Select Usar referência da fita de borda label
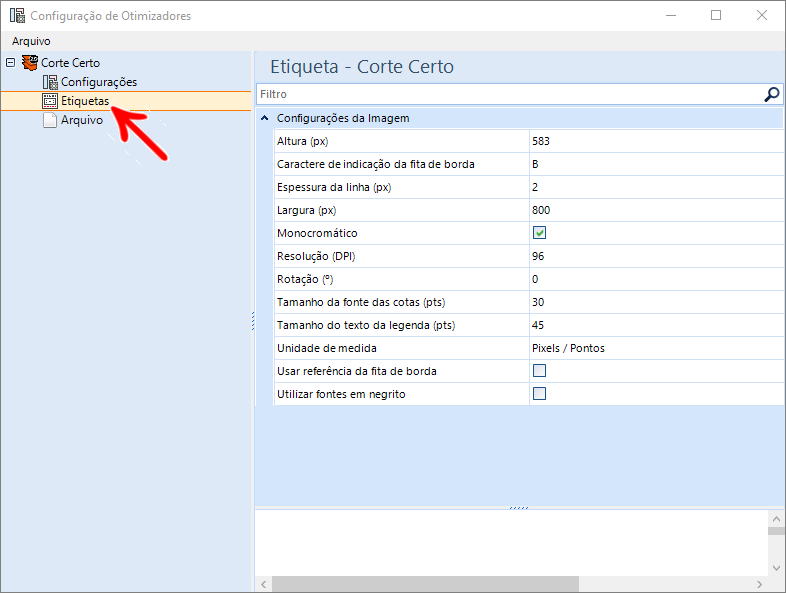Image resolution: width=786 pixels, height=593 pixels. 356,372
